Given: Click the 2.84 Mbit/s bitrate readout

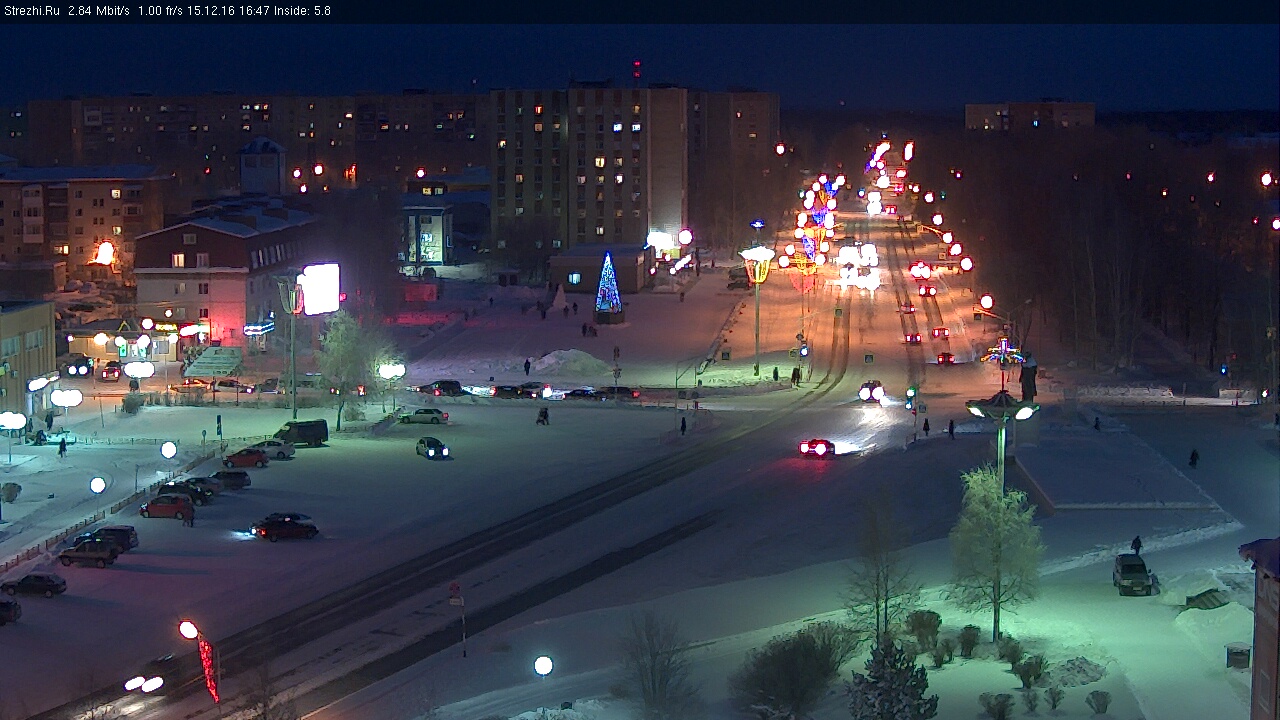Looking at the screenshot, I should tap(99, 11).
